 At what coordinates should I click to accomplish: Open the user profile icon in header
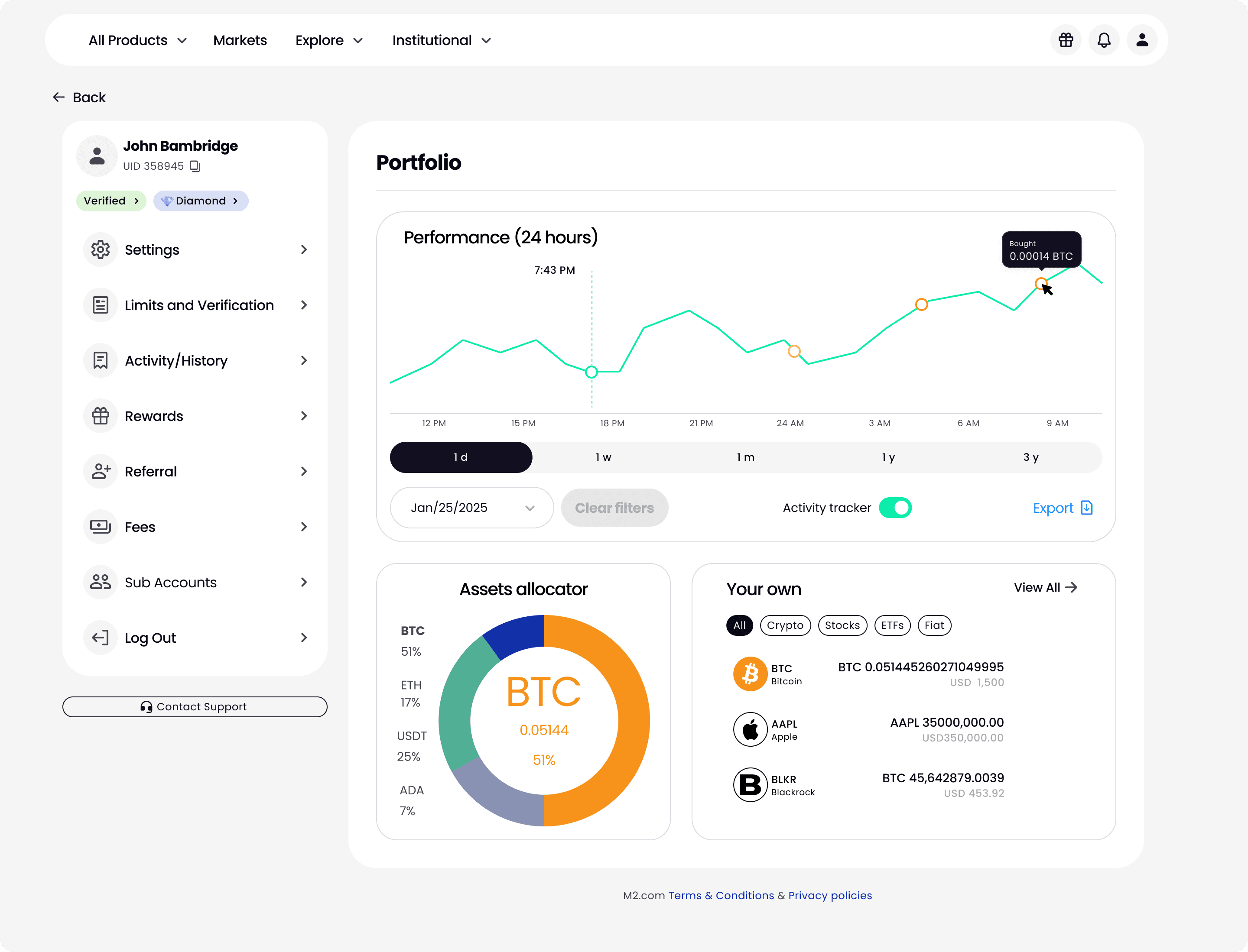pyautogui.click(x=1142, y=40)
